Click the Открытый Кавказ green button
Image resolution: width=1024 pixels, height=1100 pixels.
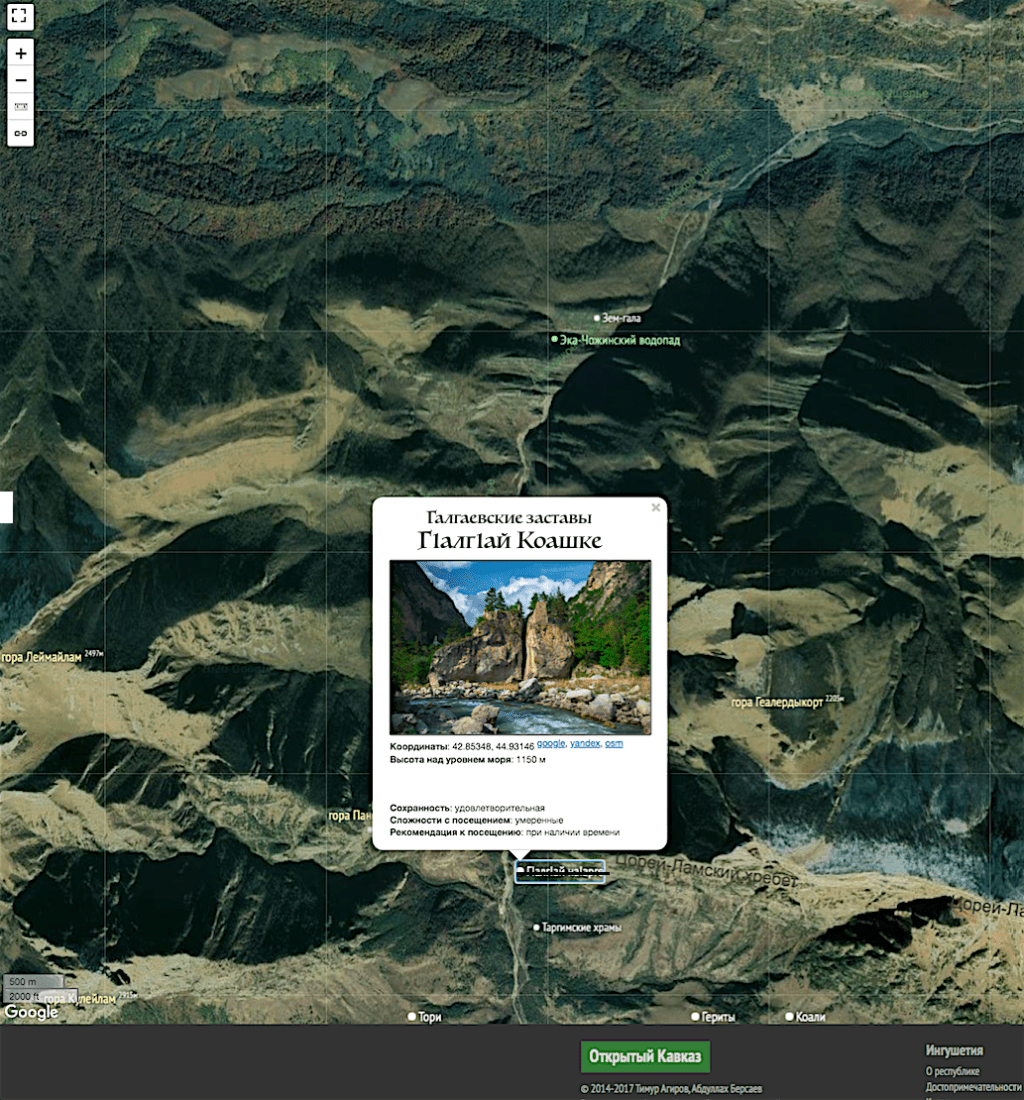(645, 1057)
